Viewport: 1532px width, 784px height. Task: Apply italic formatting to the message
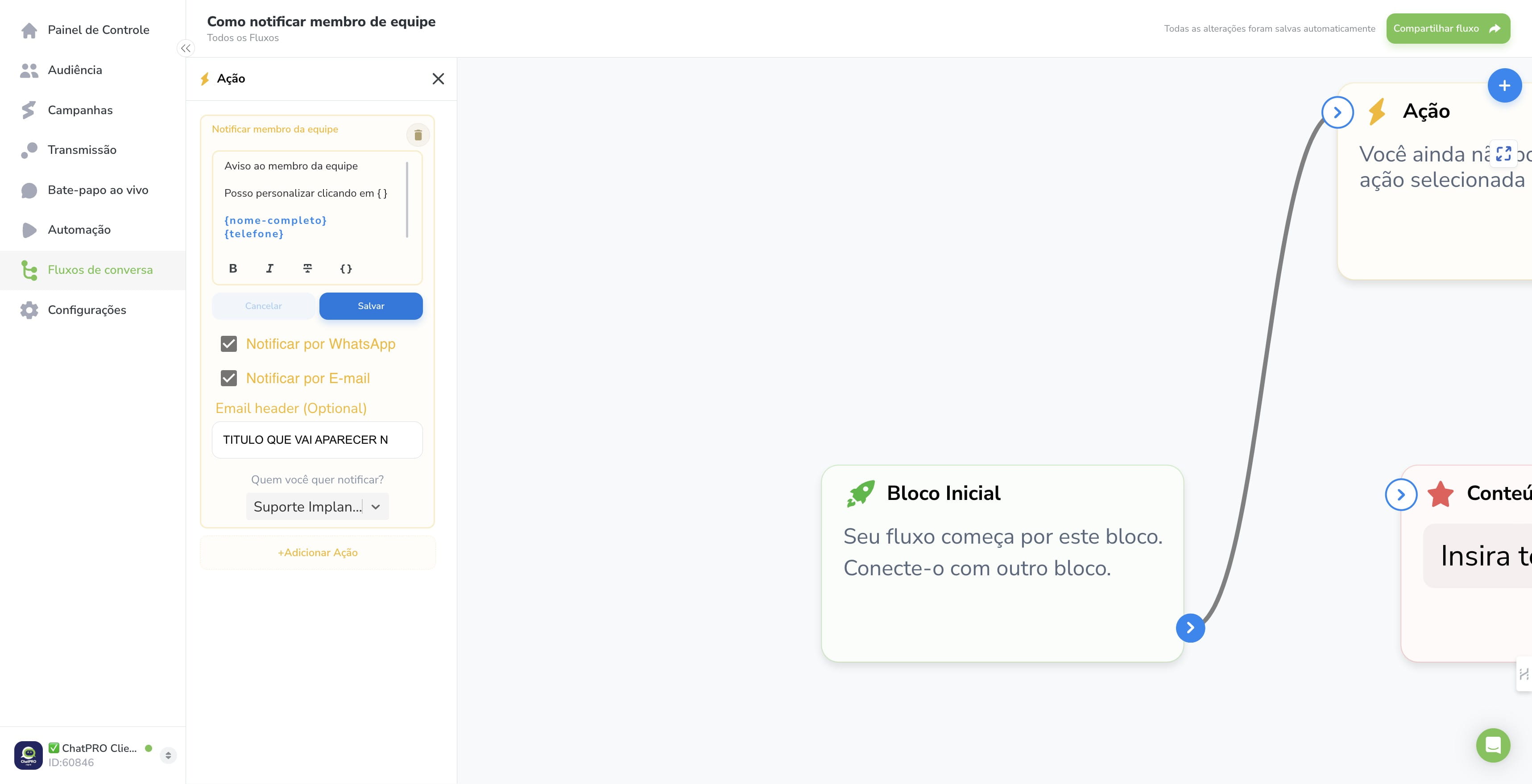[x=270, y=268]
